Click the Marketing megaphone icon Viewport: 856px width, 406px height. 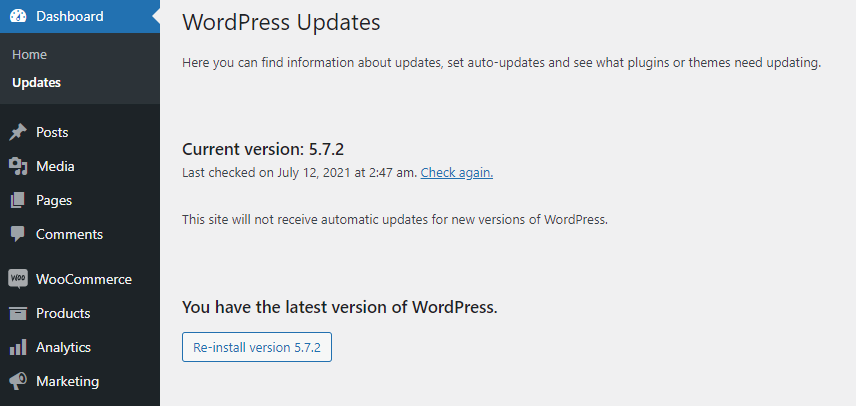coord(18,381)
